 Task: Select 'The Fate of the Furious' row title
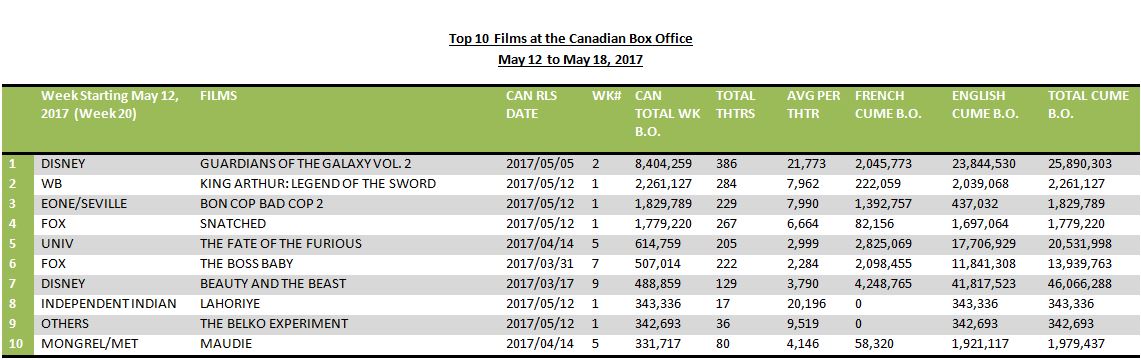[x=281, y=244]
